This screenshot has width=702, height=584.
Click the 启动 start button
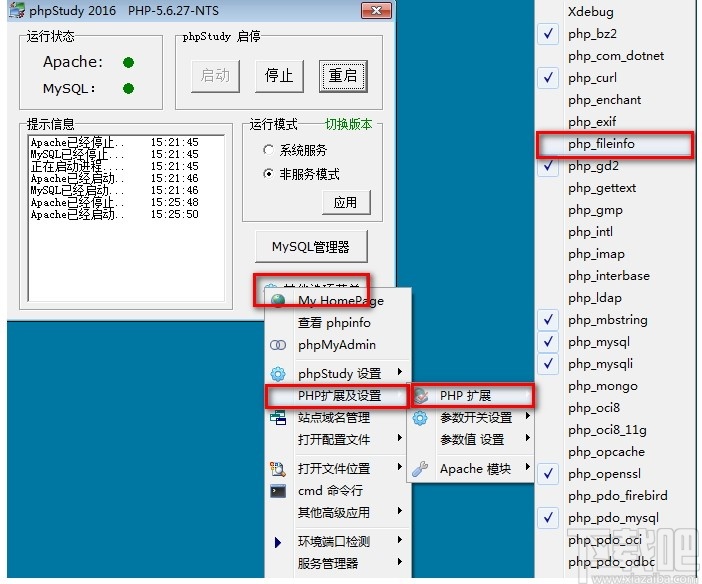[x=215, y=76]
